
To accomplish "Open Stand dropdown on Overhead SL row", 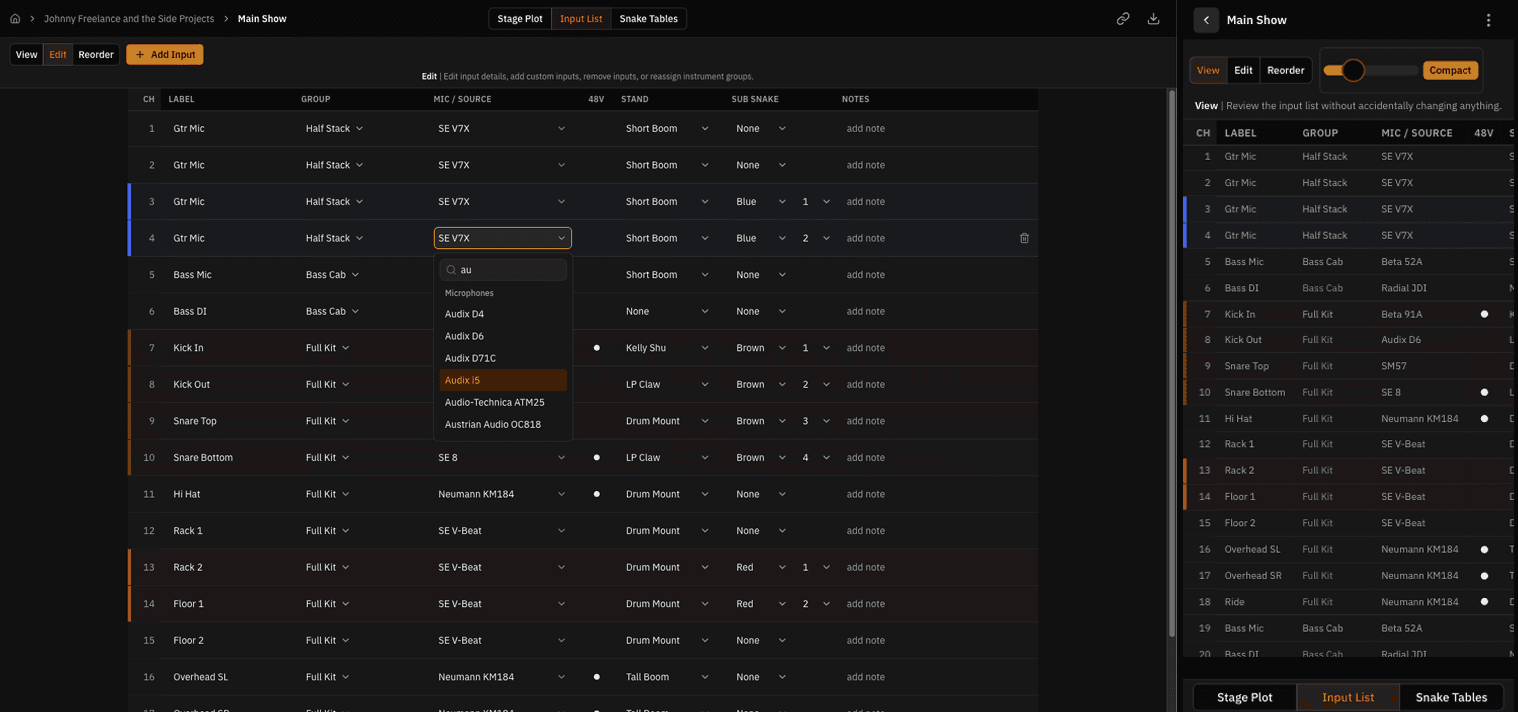I will tap(667, 677).
